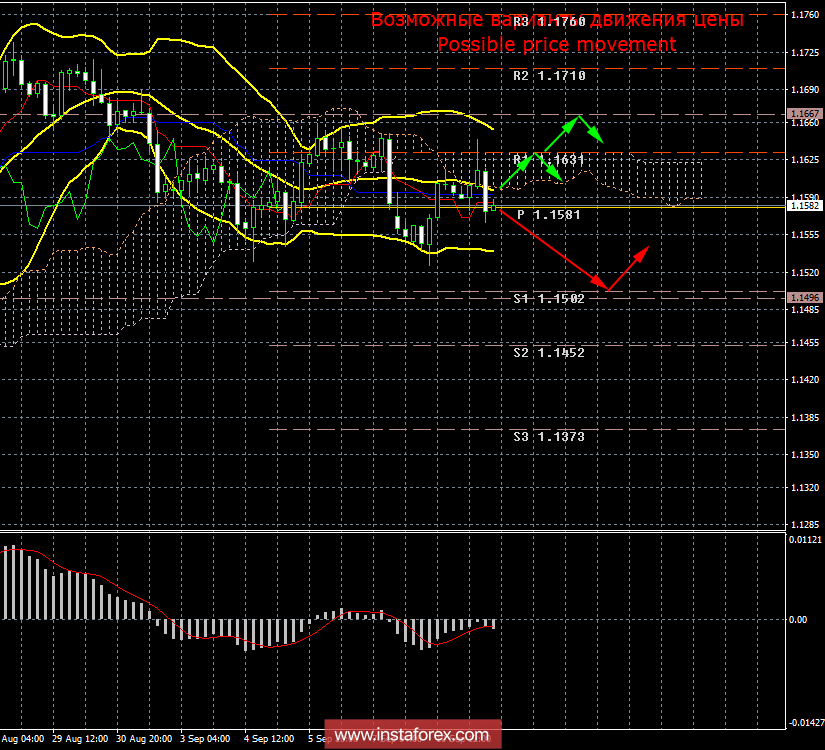Click the Russian headline about price movement variants
The width and height of the screenshot is (825, 750).
tap(556, 18)
